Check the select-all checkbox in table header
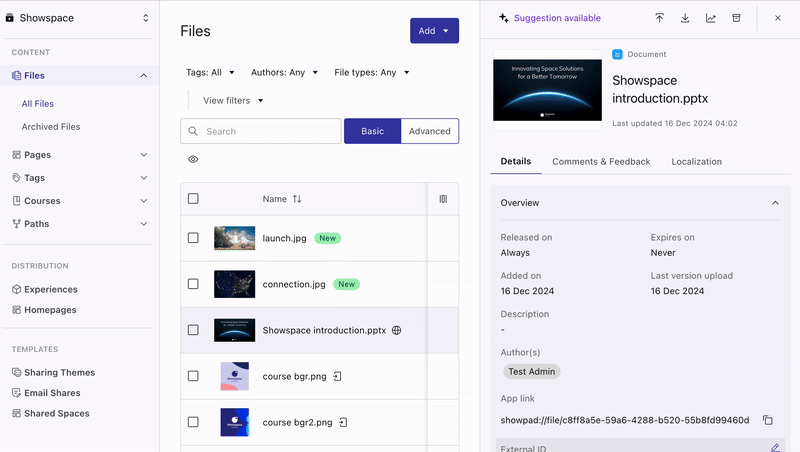This screenshot has height=452, width=800. point(193,198)
